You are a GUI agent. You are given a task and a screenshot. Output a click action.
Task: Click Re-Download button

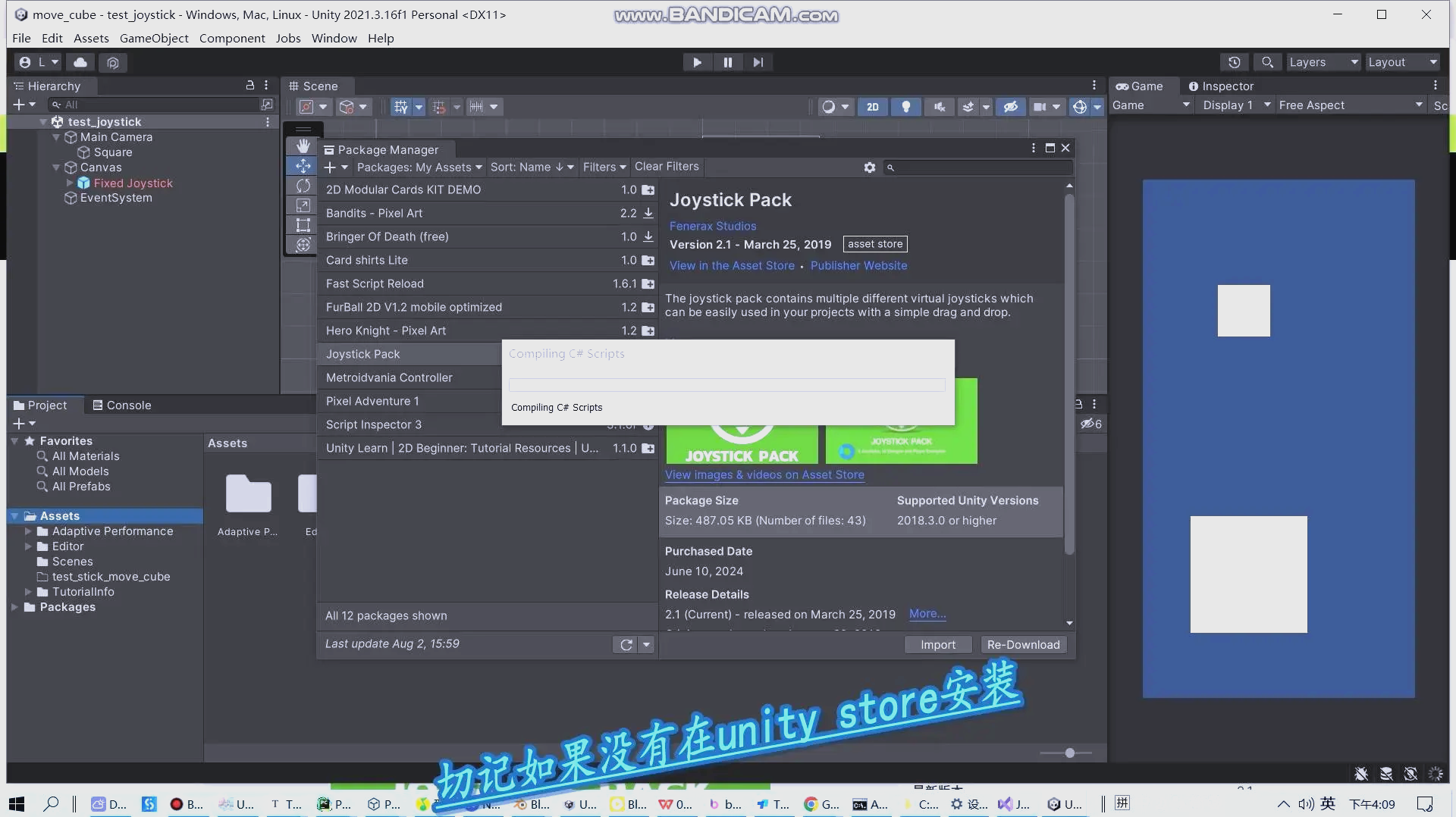pos(1023,645)
